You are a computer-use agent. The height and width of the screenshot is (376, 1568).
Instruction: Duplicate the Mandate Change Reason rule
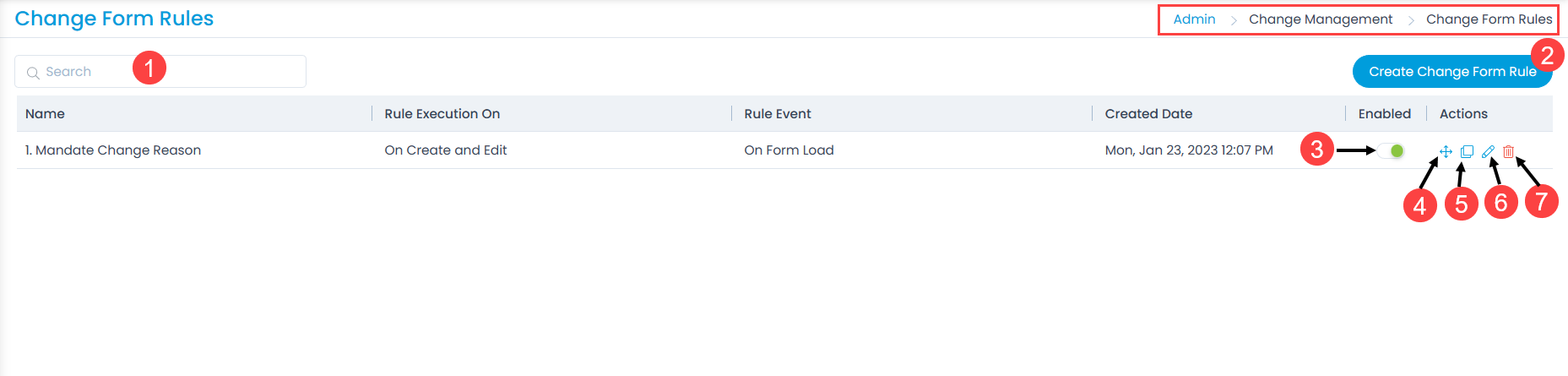click(1467, 152)
